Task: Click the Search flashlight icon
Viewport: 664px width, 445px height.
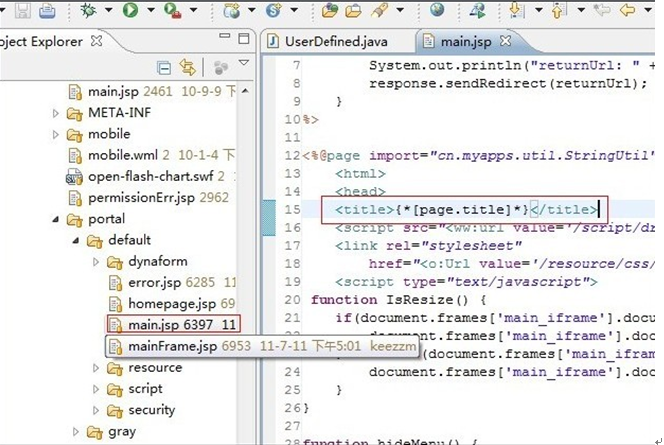Action: coord(379,10)
